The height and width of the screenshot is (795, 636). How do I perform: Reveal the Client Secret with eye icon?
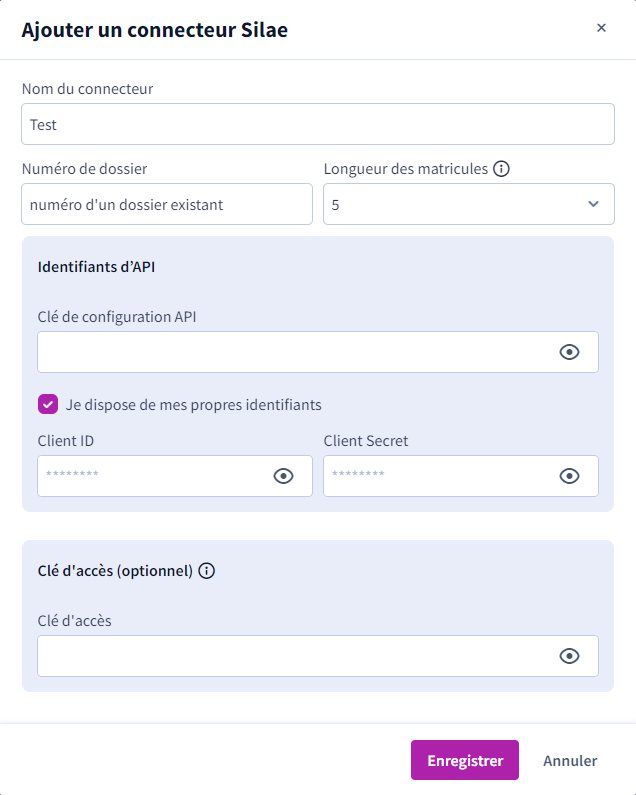(x=569, y=476)
